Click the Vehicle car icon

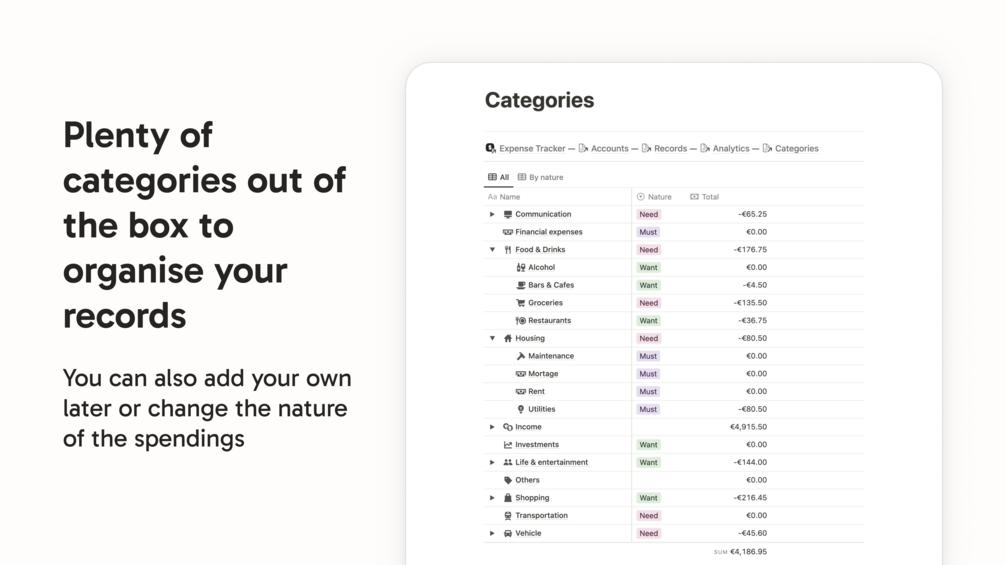[x=508, y=533]
